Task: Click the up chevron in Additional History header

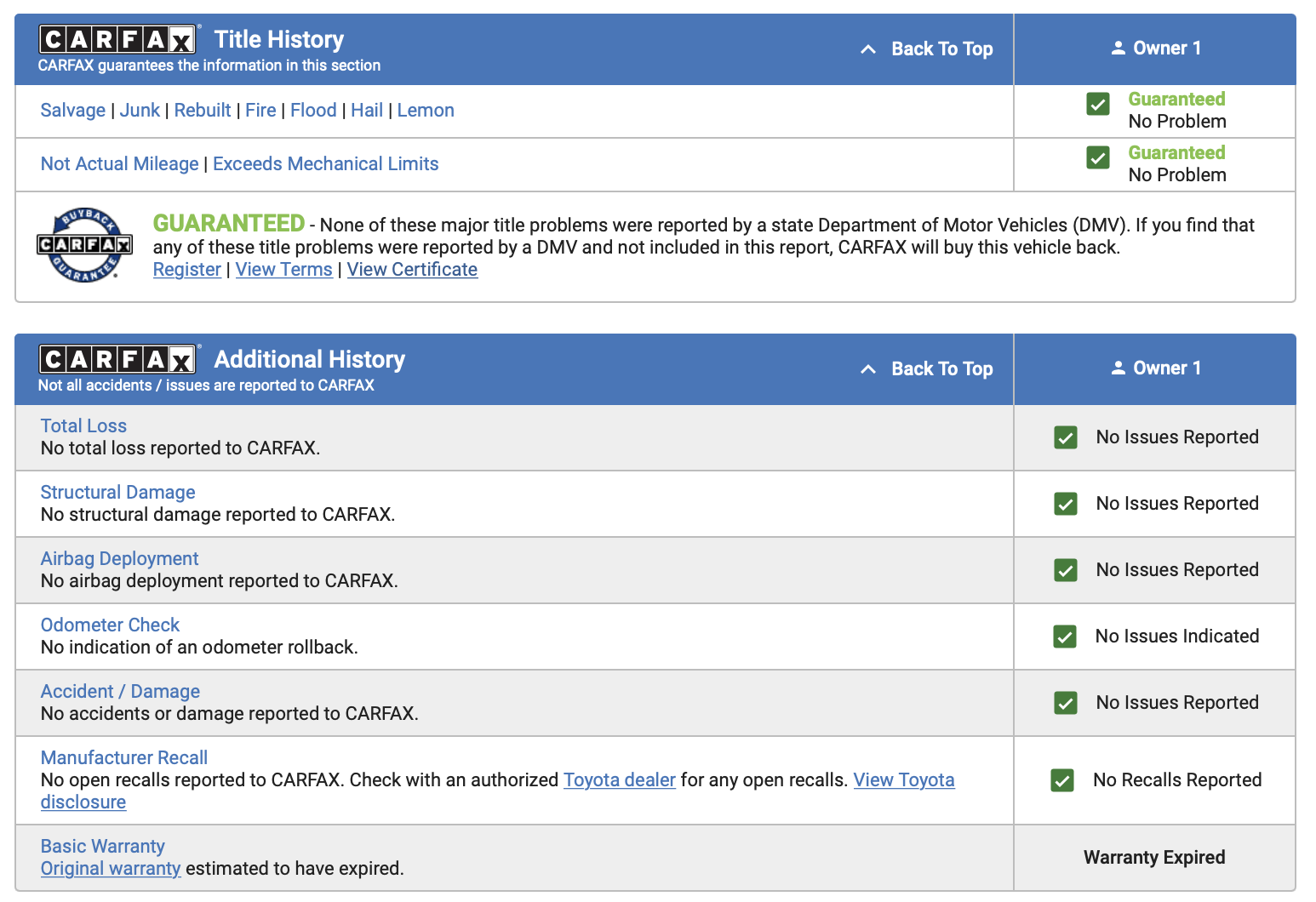Action: (x=868, y=369)
